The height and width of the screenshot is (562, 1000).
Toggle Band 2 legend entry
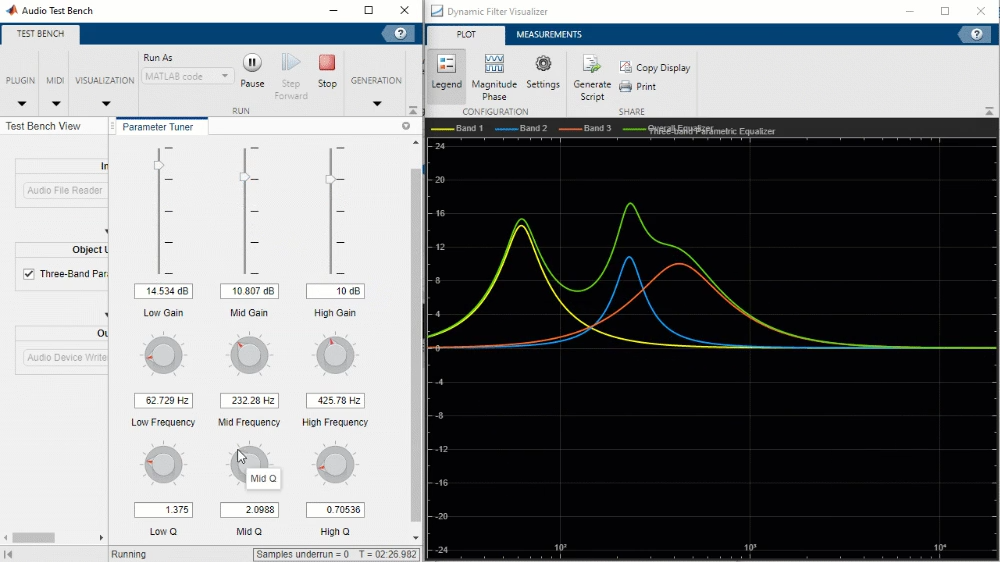(521, 128)
